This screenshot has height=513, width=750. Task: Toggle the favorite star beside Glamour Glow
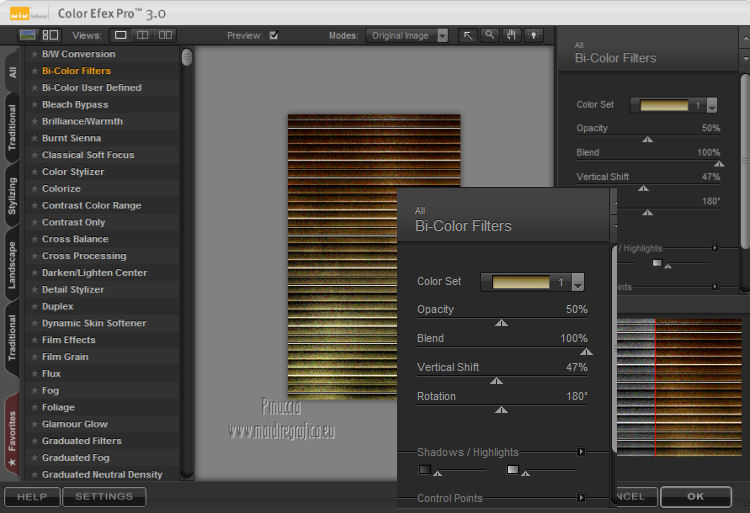click(x=33, y=424)
